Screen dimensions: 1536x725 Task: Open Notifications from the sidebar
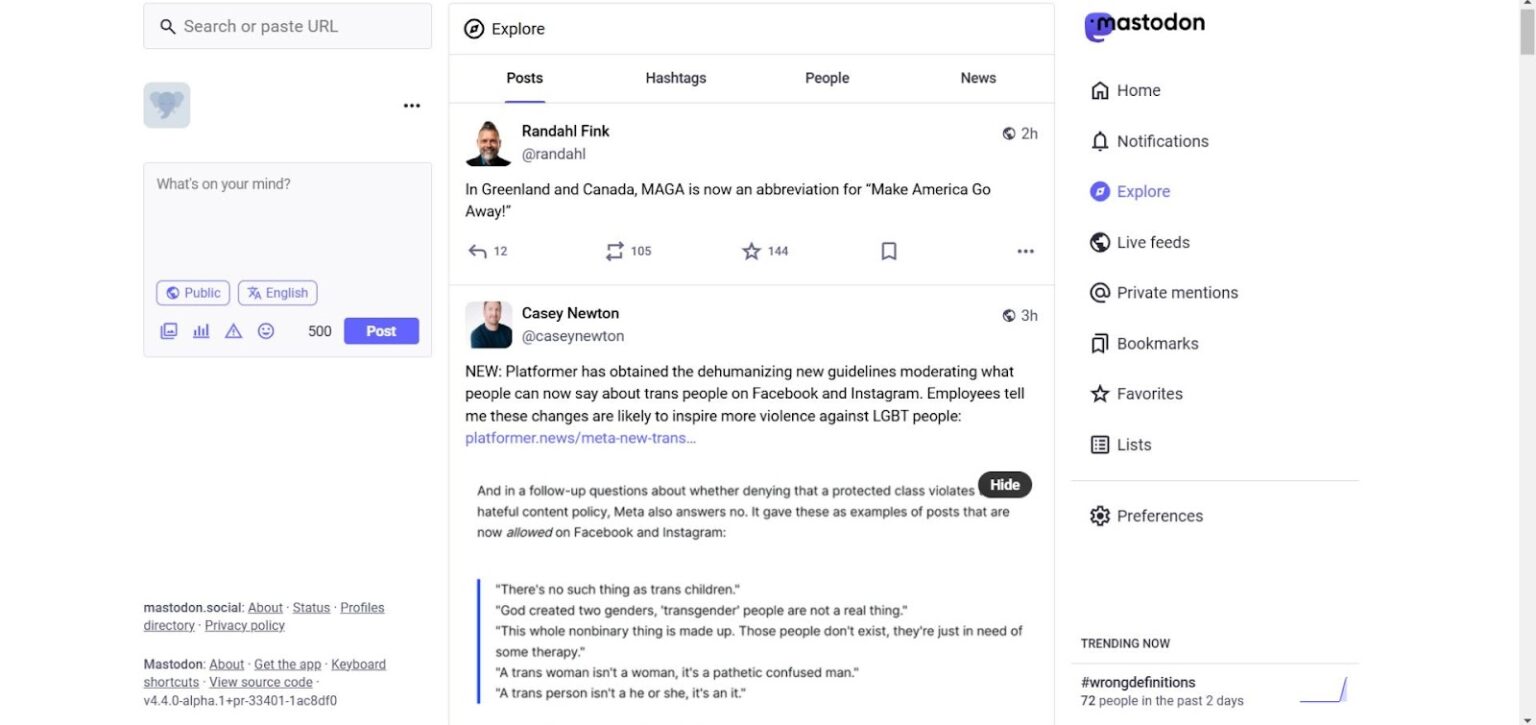[x=1149, y=141]
